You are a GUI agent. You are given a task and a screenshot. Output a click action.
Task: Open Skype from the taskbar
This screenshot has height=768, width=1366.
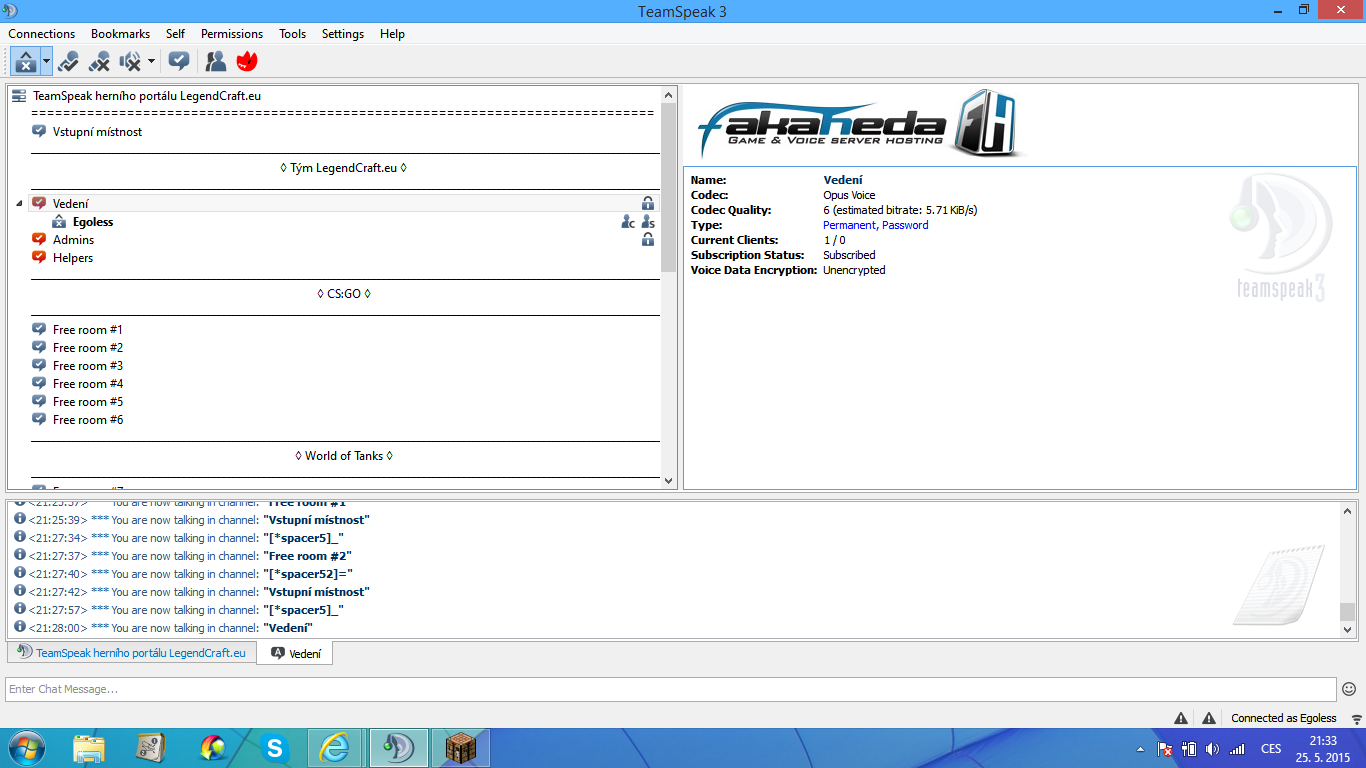point(274,748)
